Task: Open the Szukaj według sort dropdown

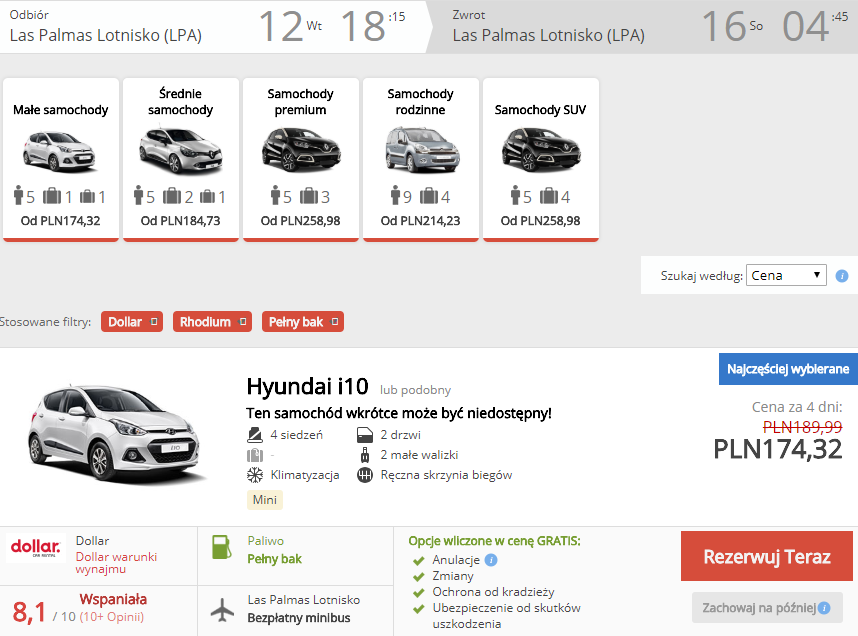Action: 786,275
